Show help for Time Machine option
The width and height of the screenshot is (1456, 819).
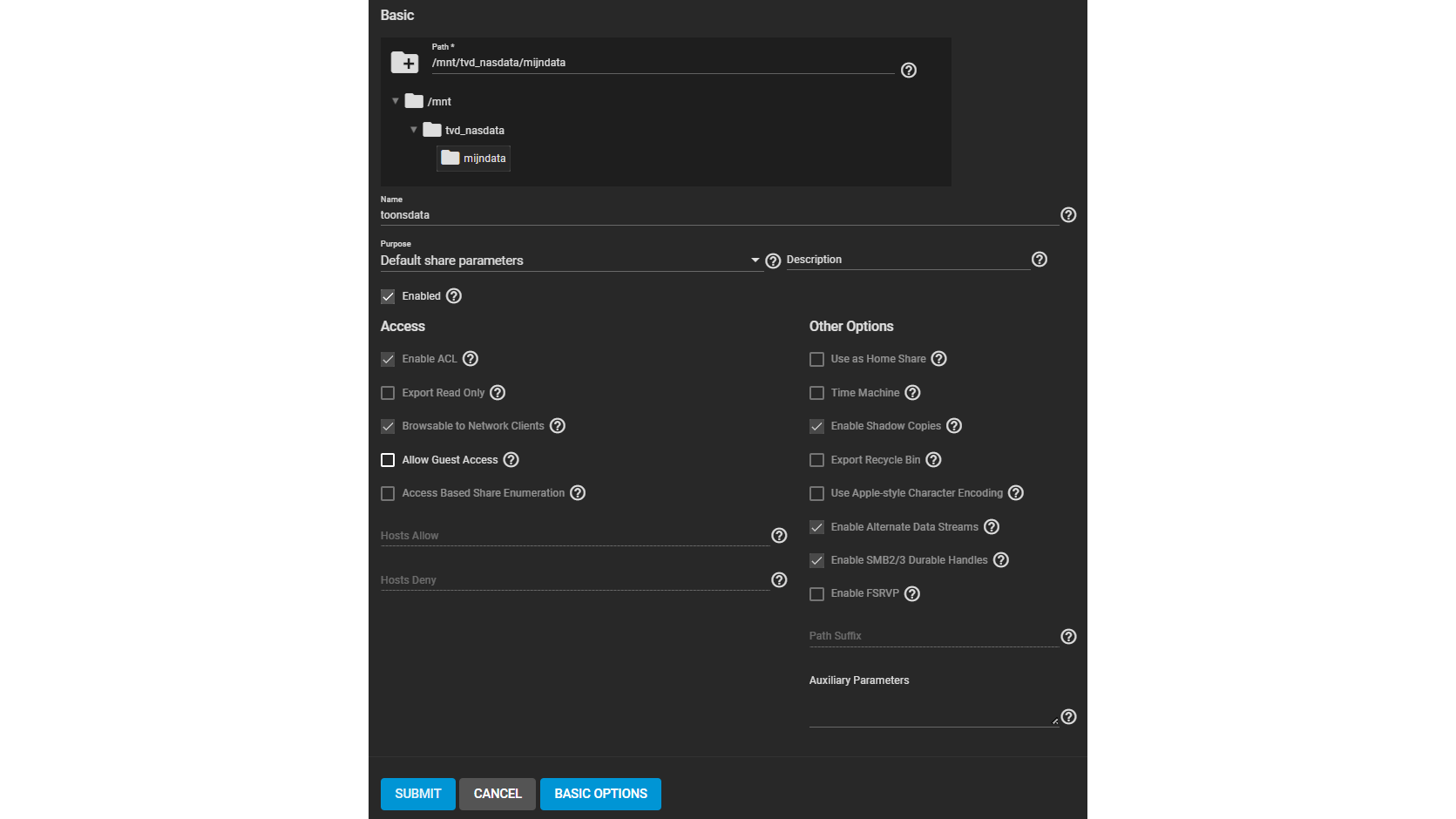click(x=912, y=393)
